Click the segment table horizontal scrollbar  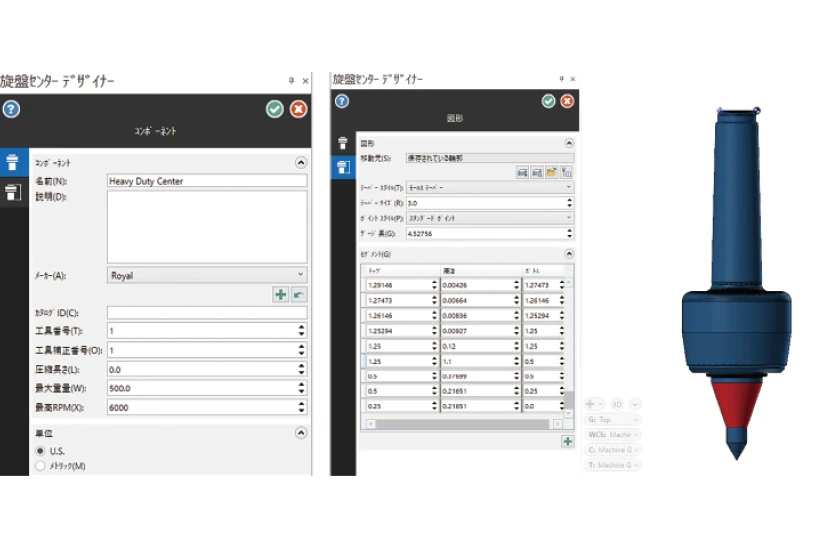[465, 424]
